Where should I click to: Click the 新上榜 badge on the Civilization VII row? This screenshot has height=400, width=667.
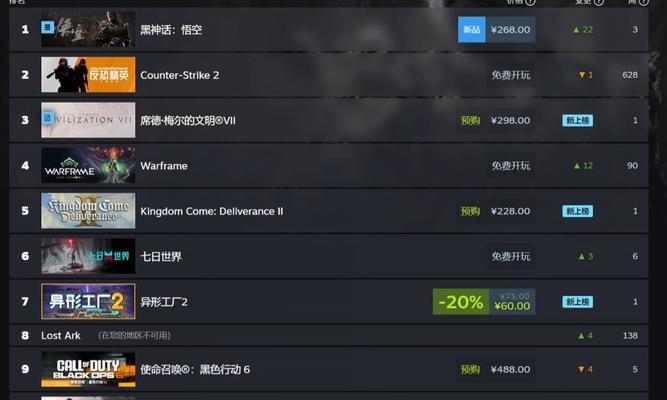coord(577,120)
